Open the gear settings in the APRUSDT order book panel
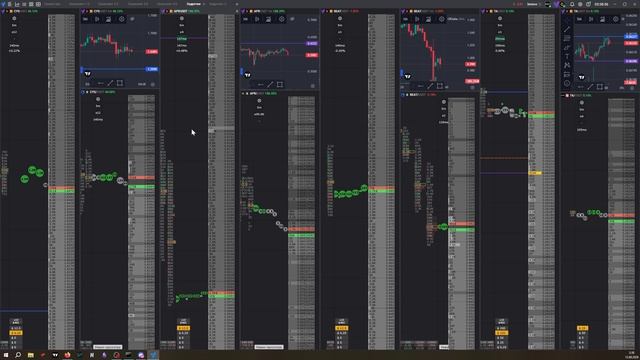This screenshot has height=360, width=640. click(x=182, y=19)
